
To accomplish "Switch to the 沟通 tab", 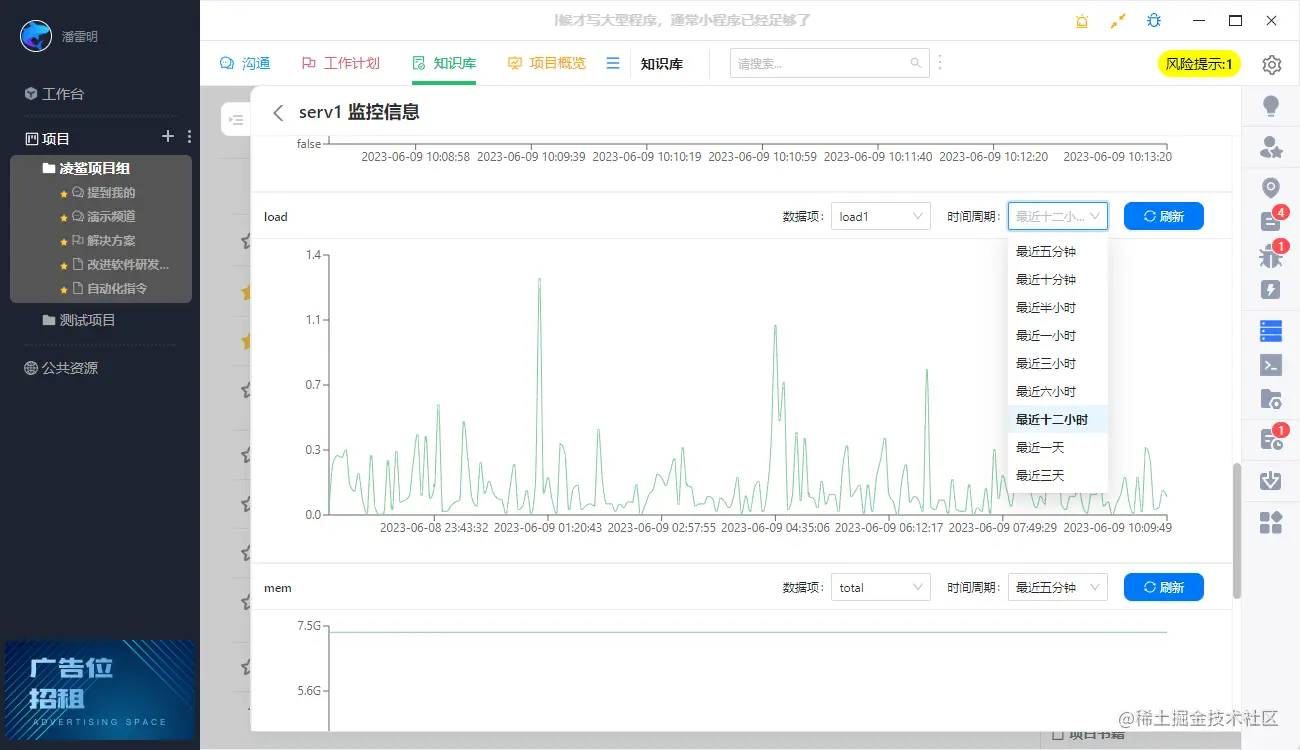I will (x=245, y=63).
